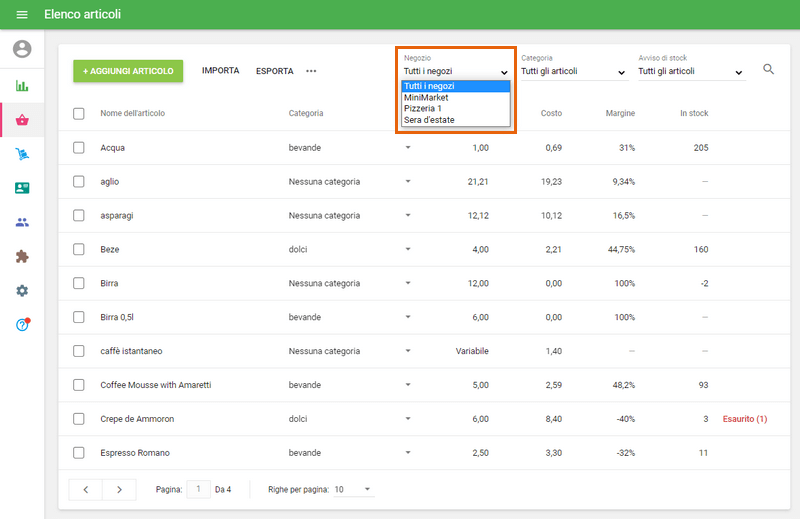Open the employees ID card icon

[x=22, y=188]
